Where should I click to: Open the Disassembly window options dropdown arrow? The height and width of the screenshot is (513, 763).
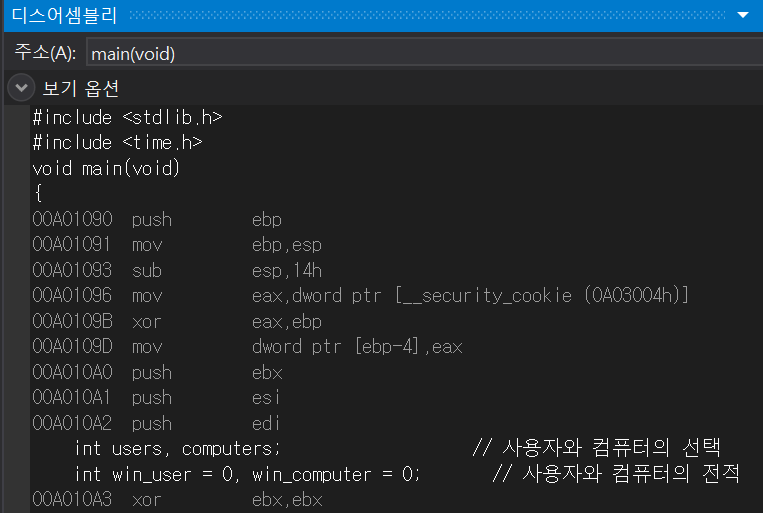pos(743,15)
